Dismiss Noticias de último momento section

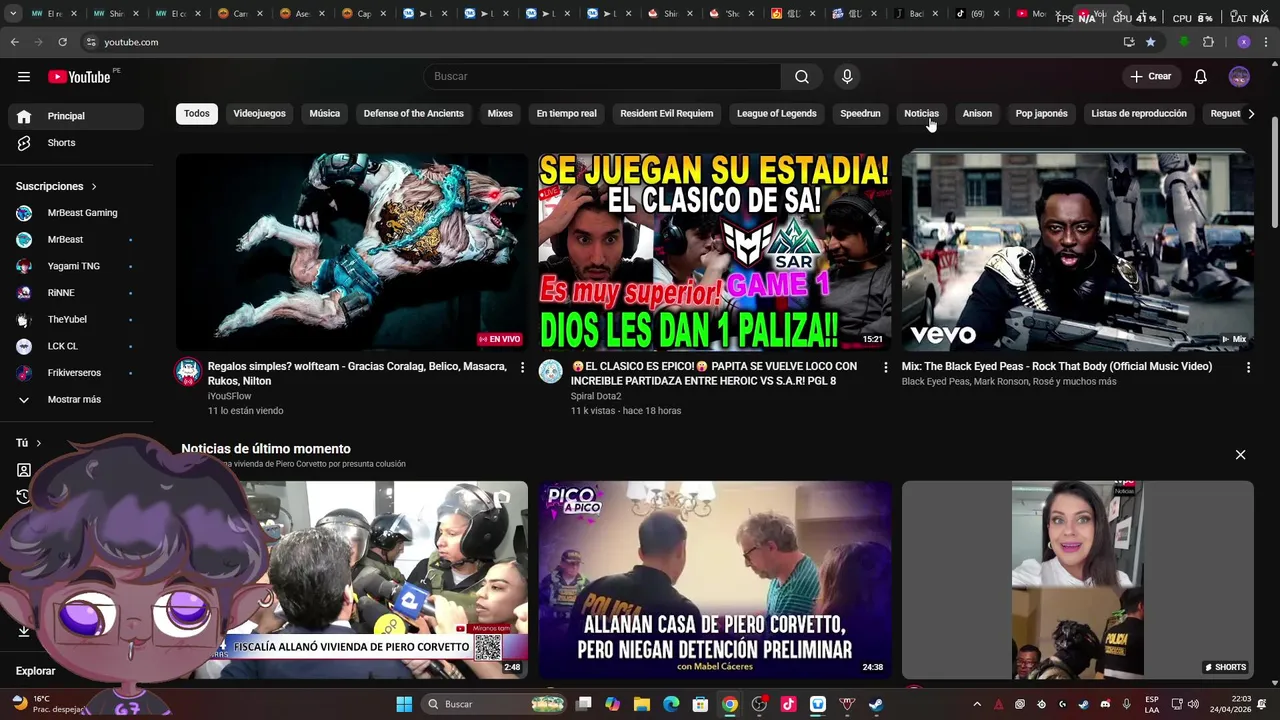[x=1240, y=455]
